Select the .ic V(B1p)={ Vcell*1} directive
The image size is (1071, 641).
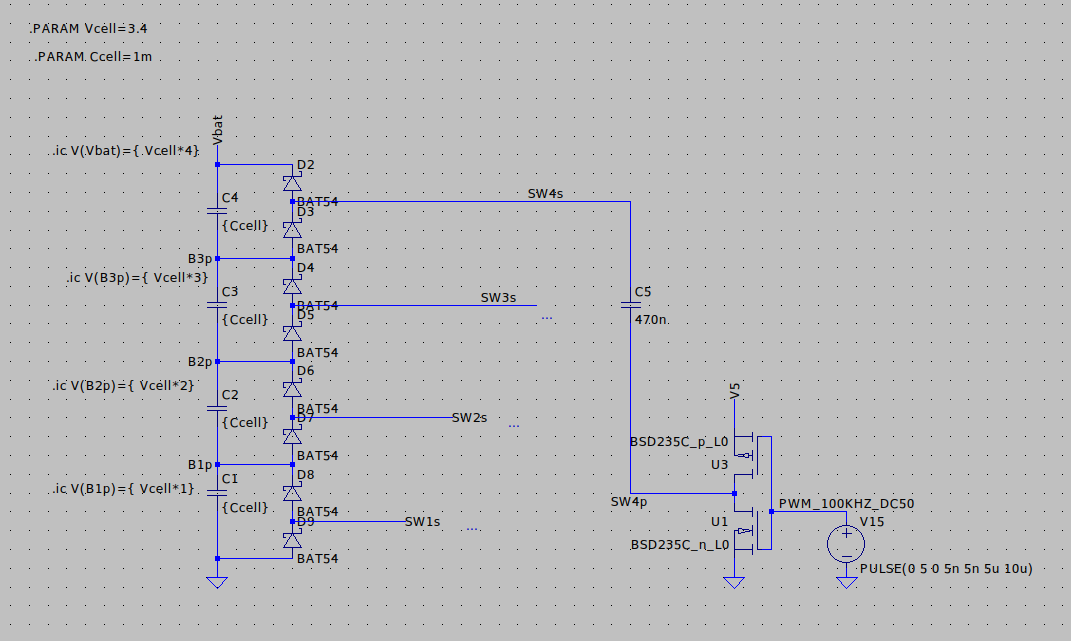click(x=124, y=489)
